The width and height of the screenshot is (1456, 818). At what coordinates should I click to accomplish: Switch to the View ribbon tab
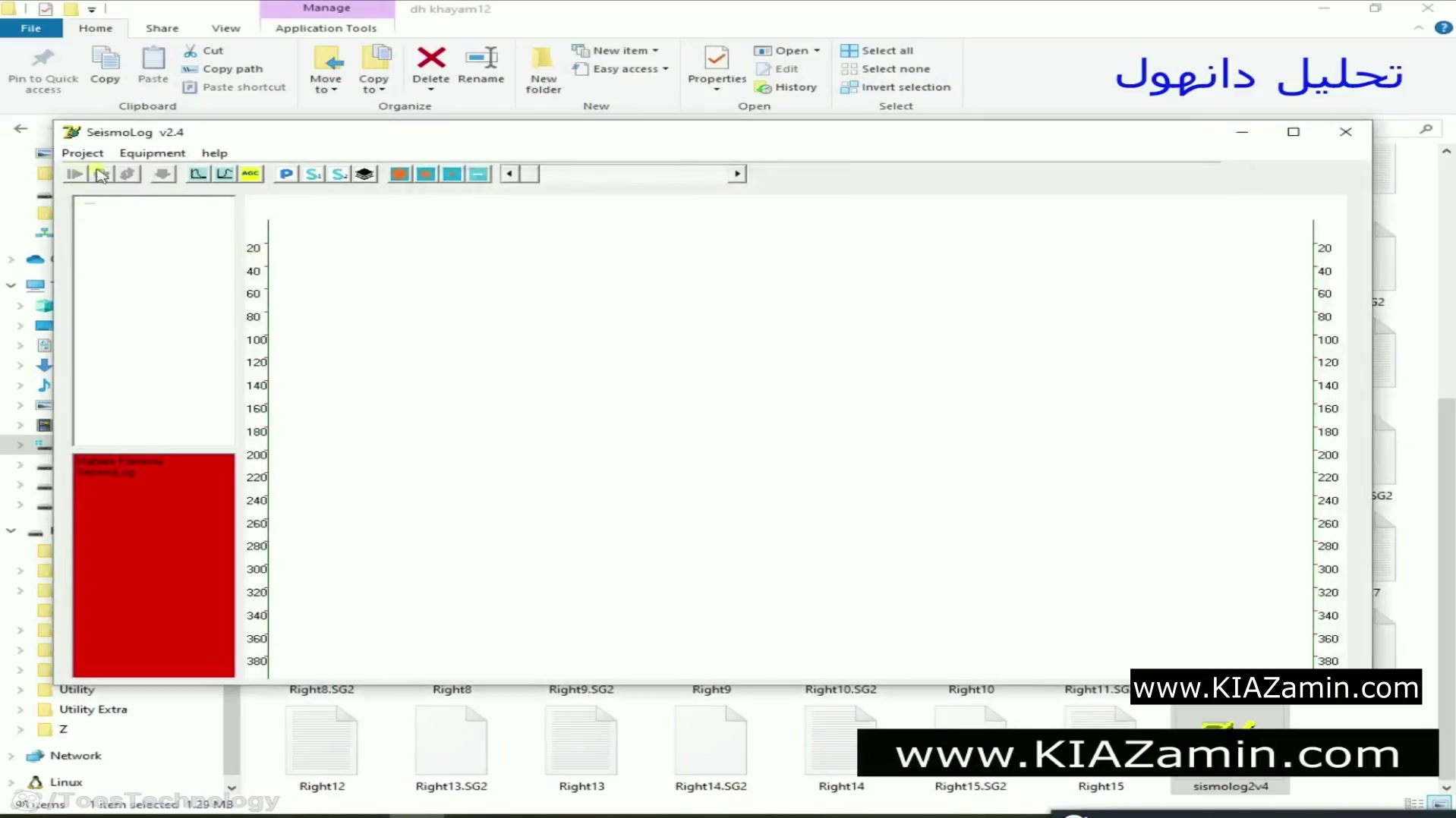tap(226, 28)
